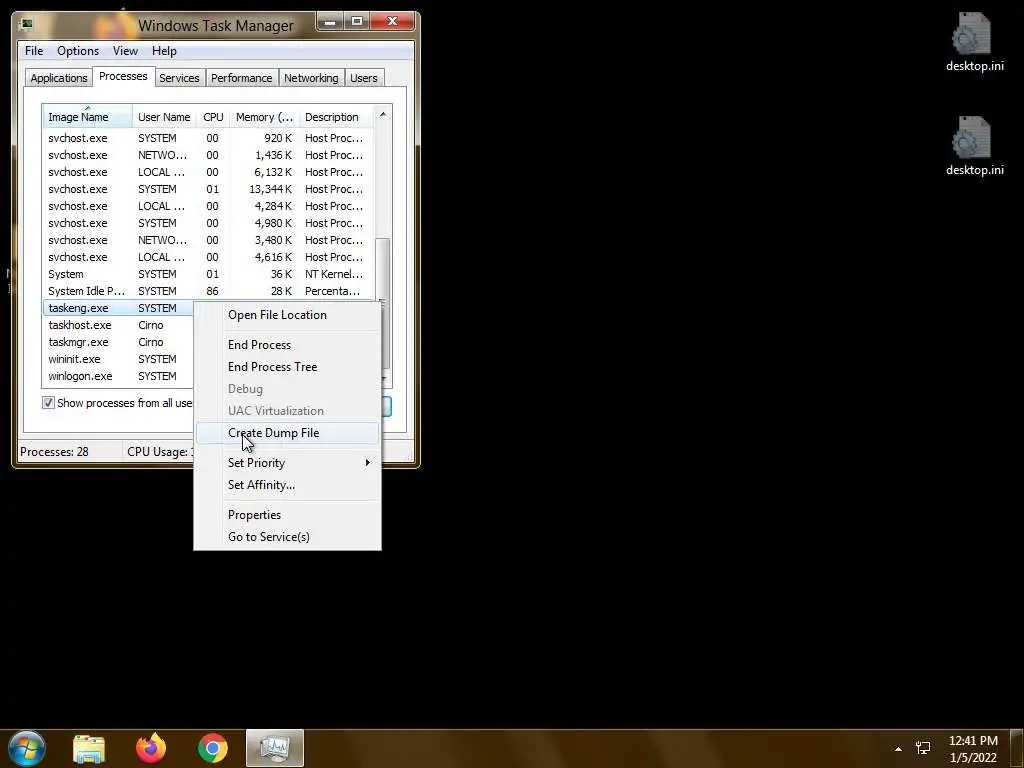Show hidden system tray icons

898,749
